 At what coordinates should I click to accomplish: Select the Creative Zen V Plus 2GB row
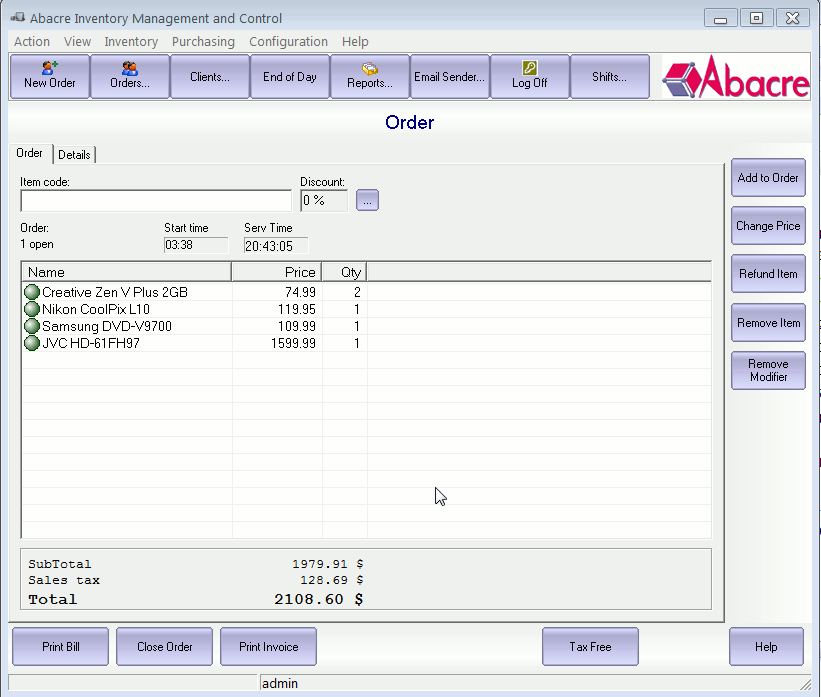pyautogui.click(x=367, y=292)
